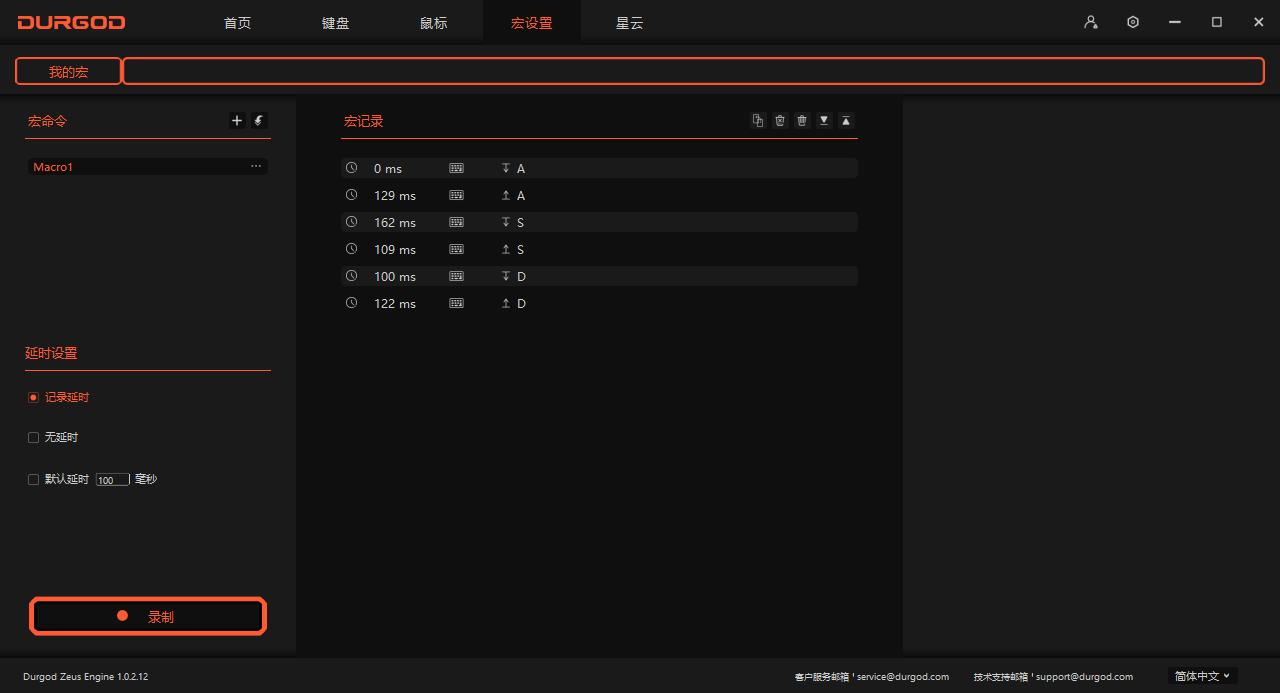
Task: Move record to top with up-arrow icon
Action: (x=846, y=121)
